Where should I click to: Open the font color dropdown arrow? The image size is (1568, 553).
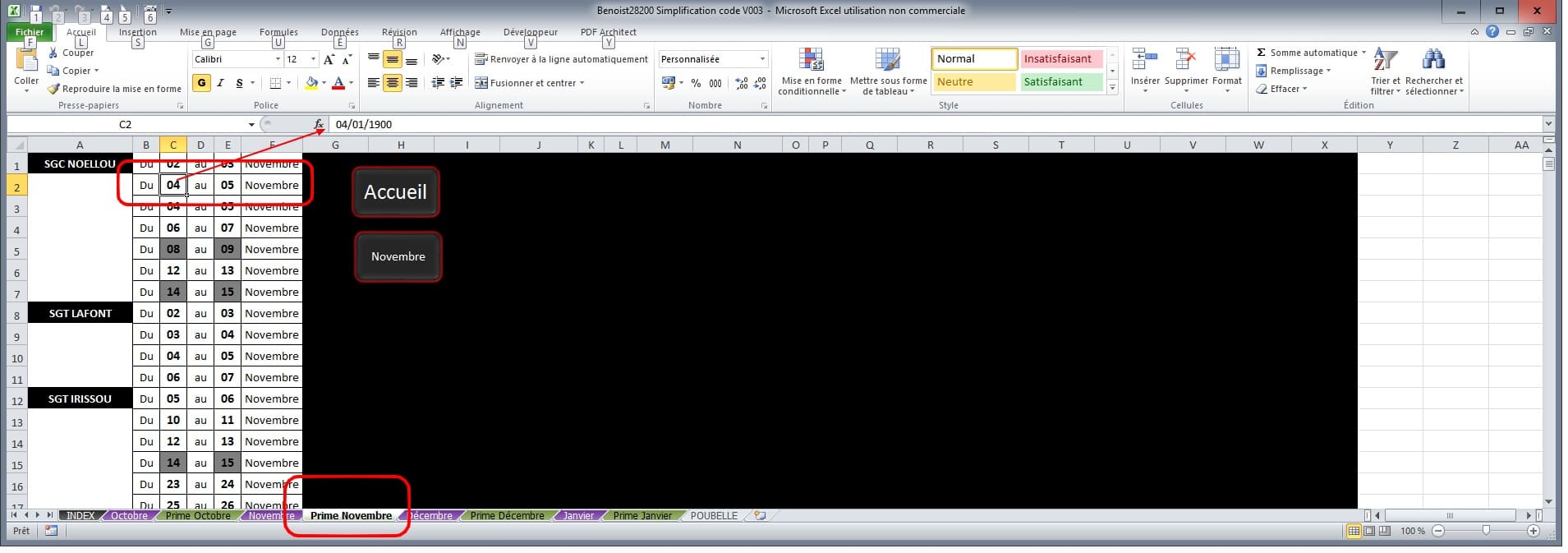351,83
